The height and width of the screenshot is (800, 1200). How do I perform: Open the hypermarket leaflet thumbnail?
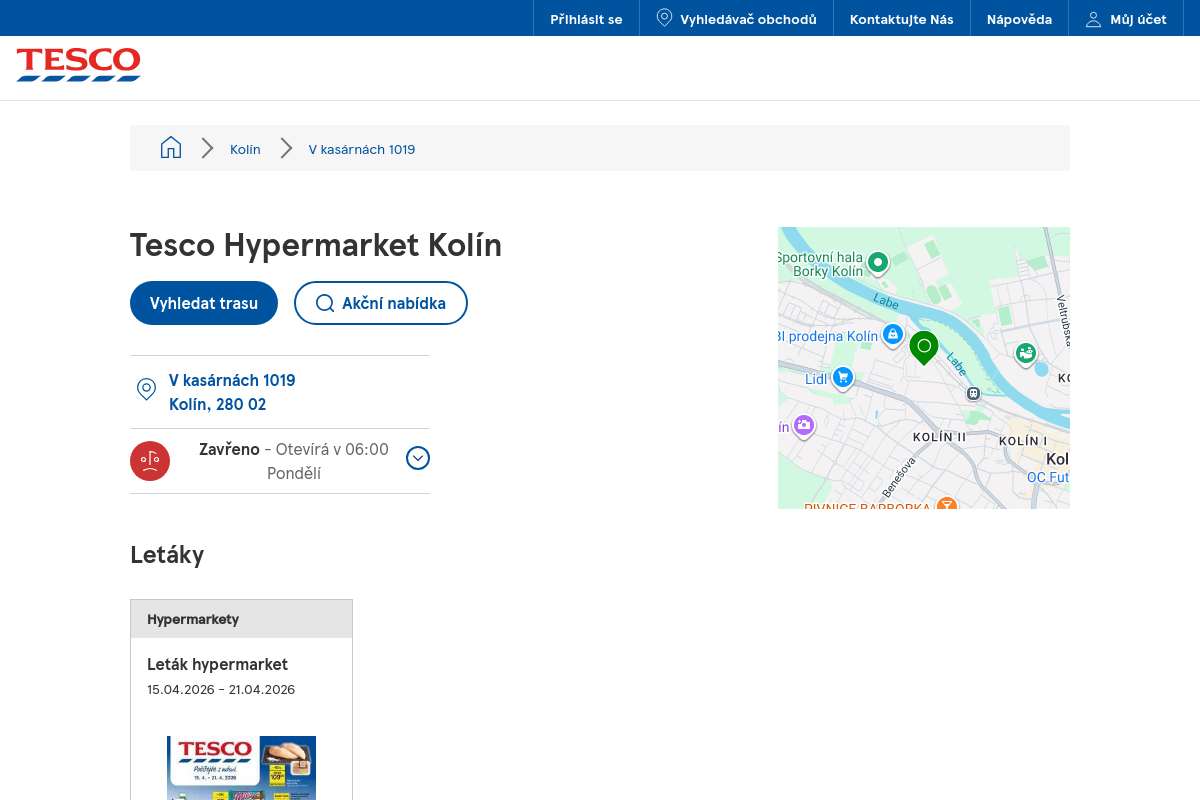(x=241, y=767)
